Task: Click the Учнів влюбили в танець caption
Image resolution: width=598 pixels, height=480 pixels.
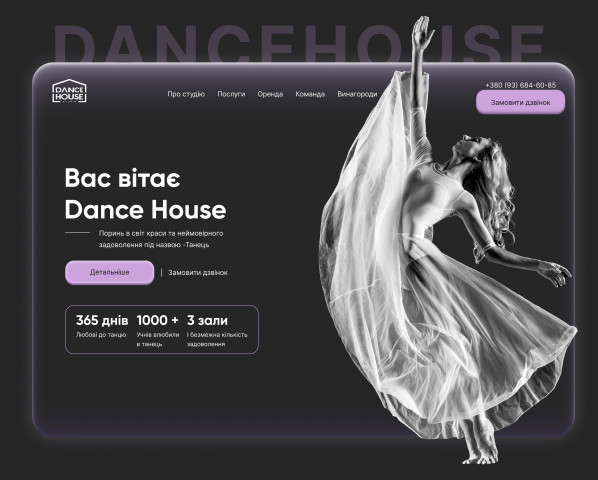Action: pos(158,339)
